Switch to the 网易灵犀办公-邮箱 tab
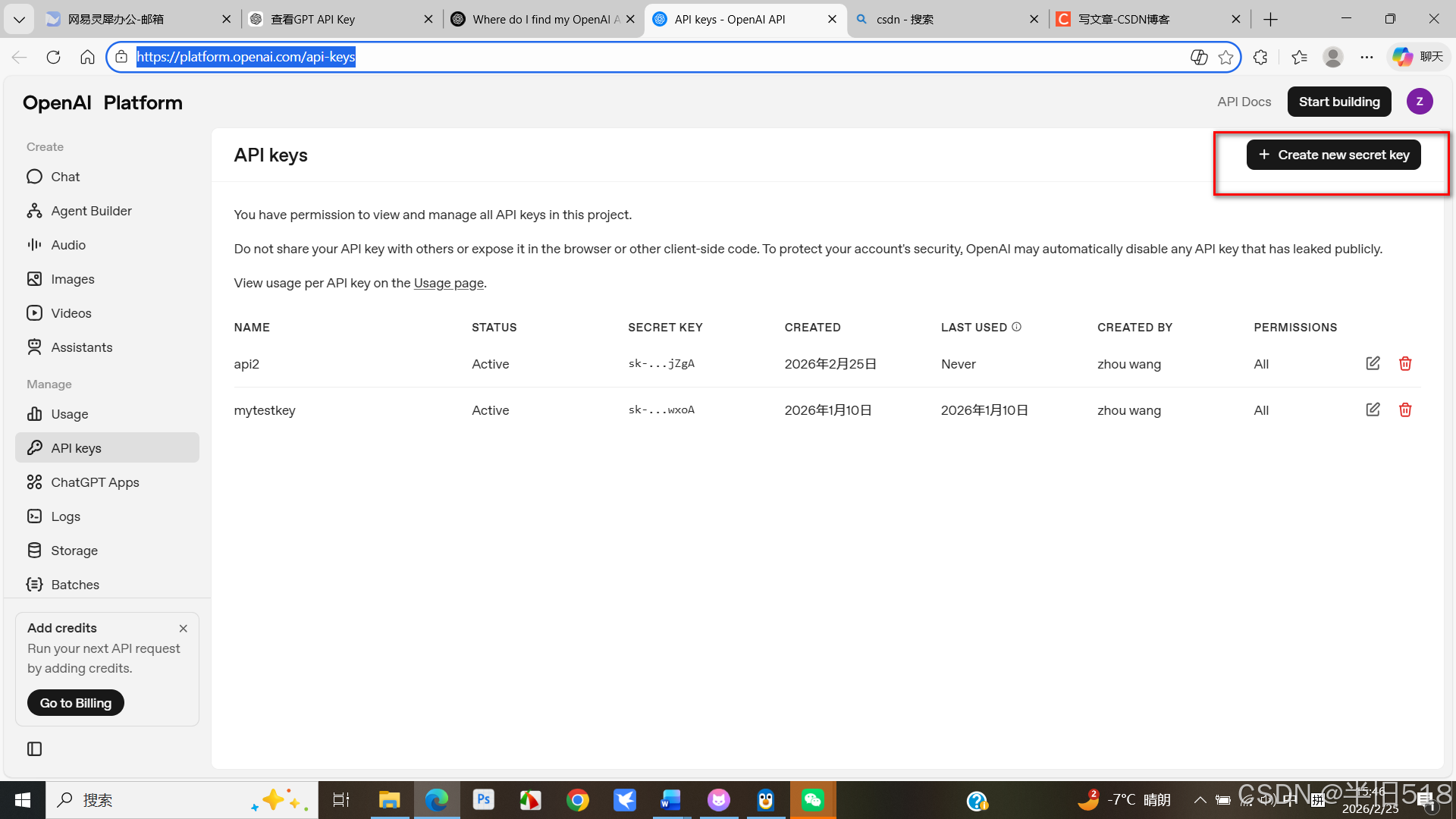The image size is (1456, 819). pyautogui.click(x=139, y=19)
